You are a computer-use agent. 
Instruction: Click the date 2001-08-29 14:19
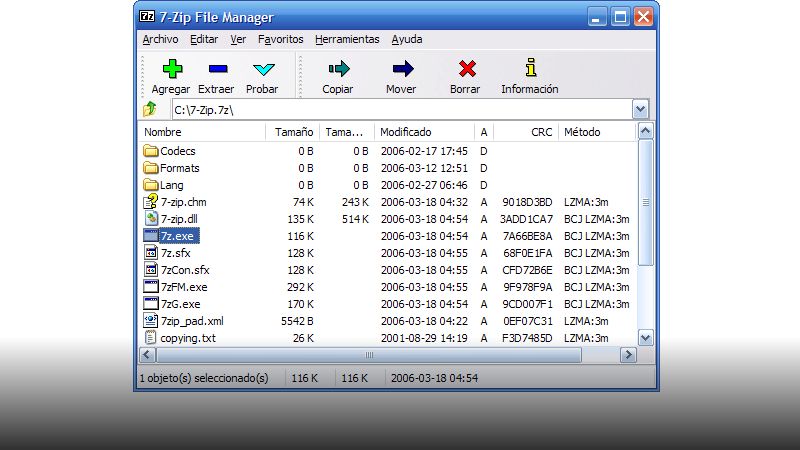(424, 338)
